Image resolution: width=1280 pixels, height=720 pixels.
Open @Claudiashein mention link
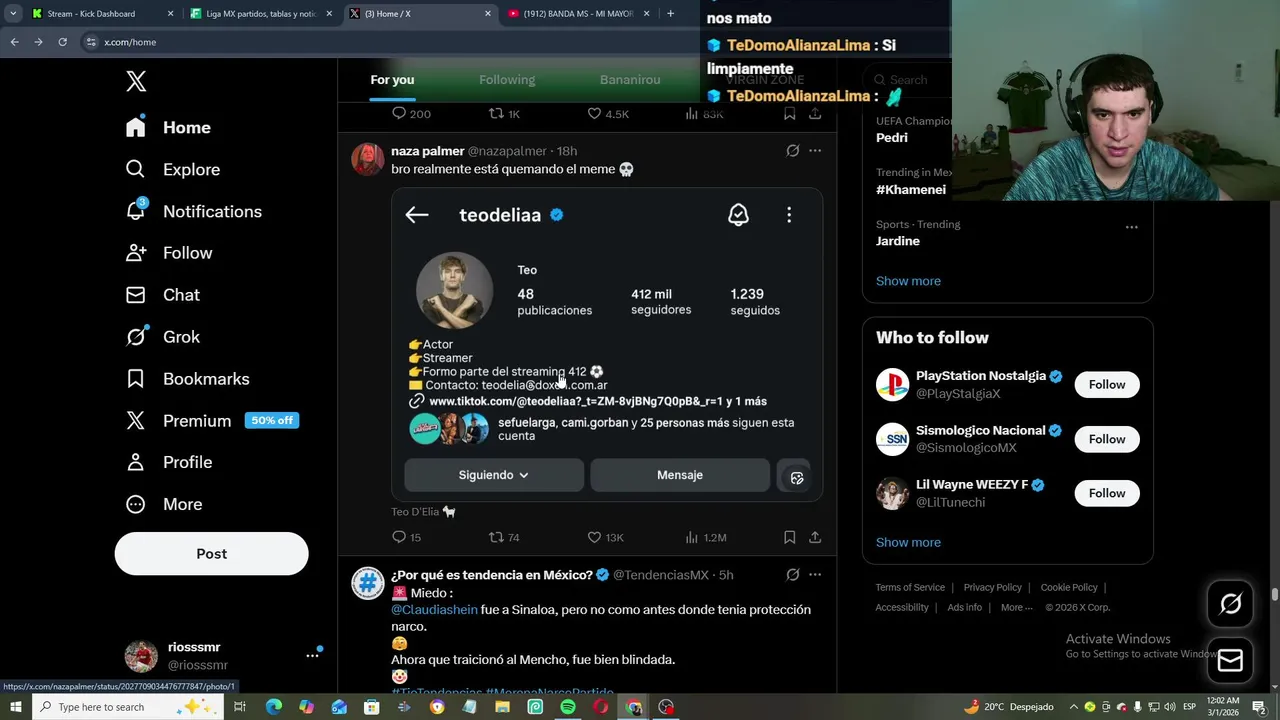point(434,609)
